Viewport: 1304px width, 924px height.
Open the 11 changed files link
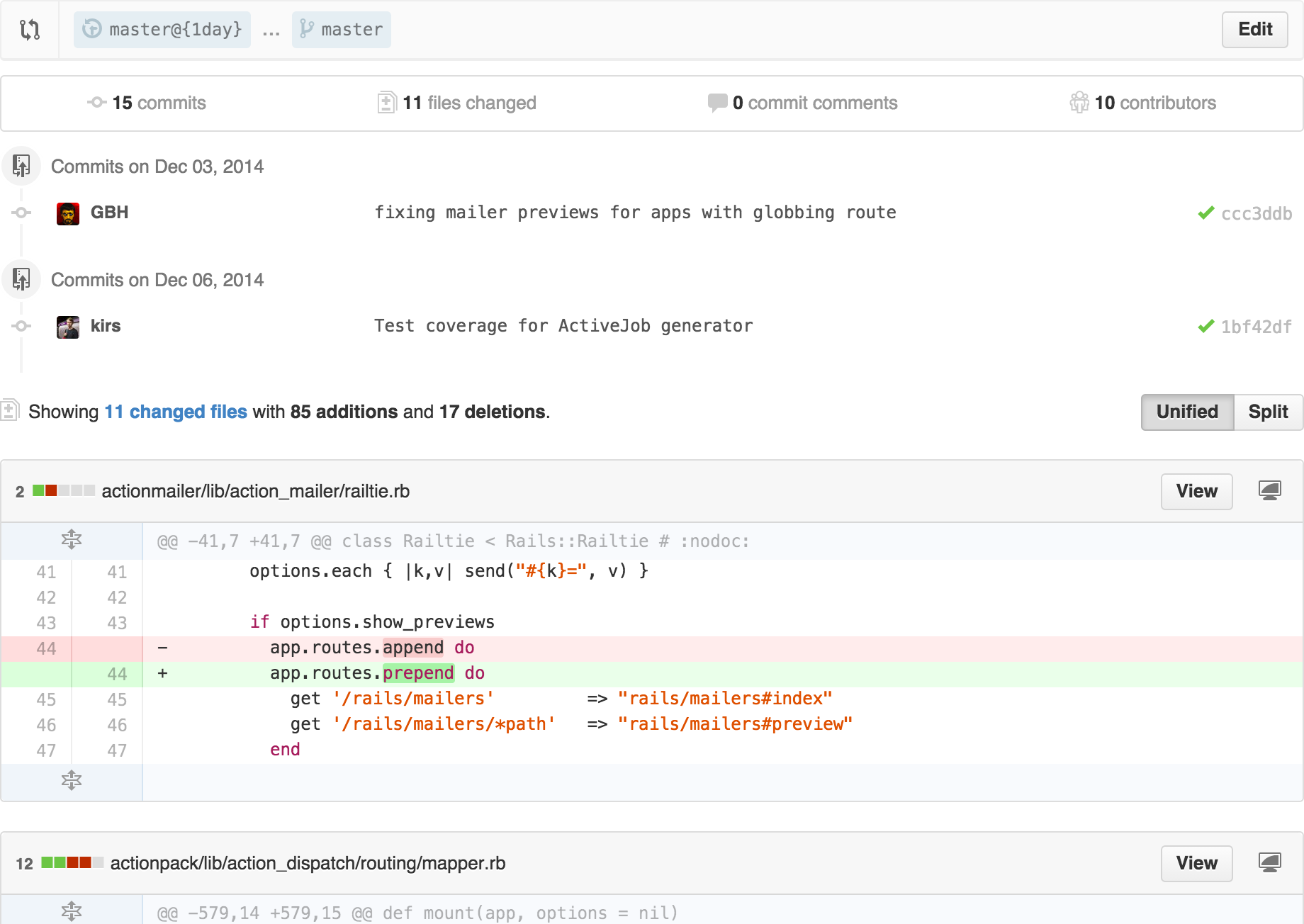pyautogui.click(x=176, y=412)
